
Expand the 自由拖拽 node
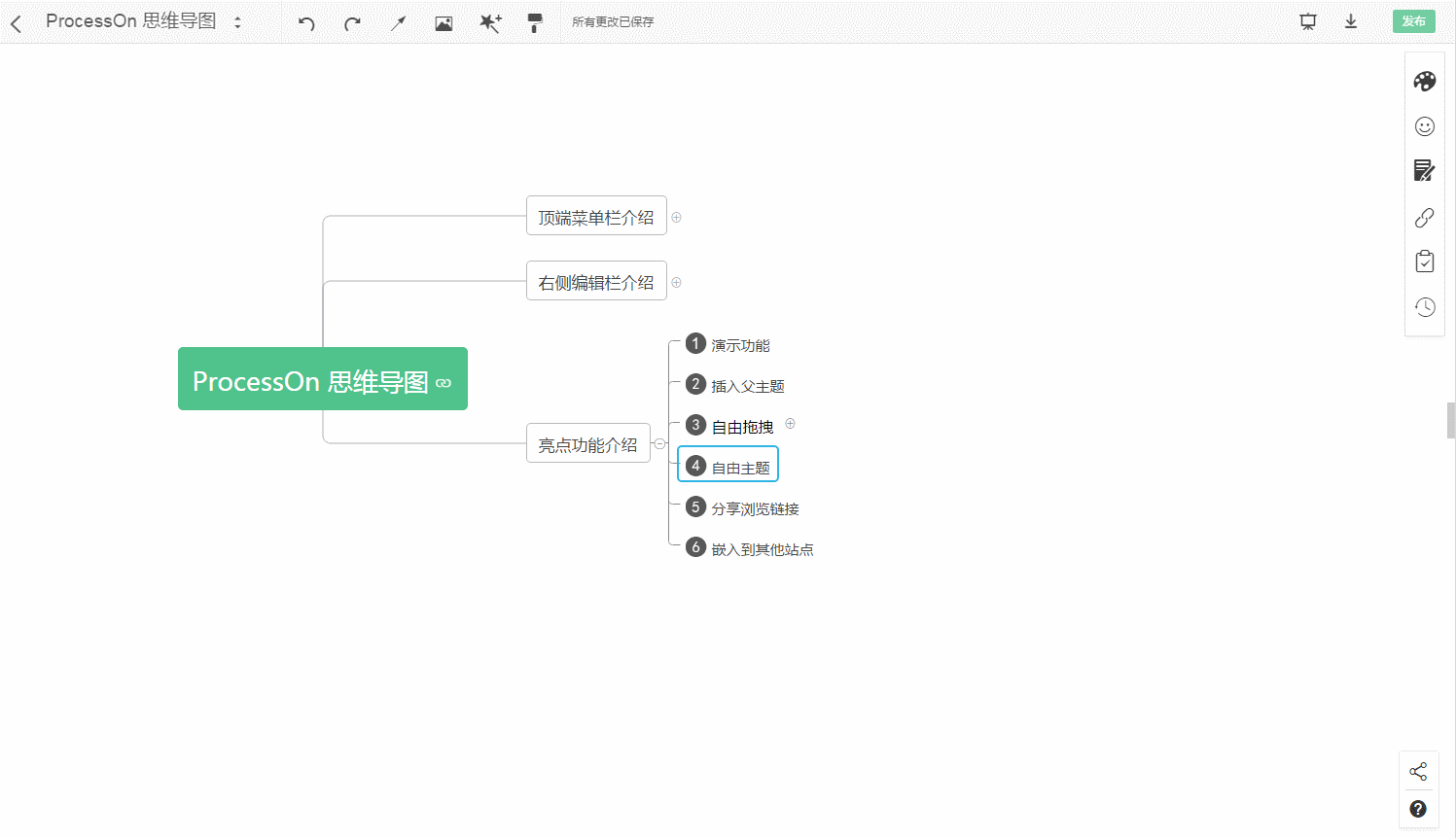pos(789,423)
